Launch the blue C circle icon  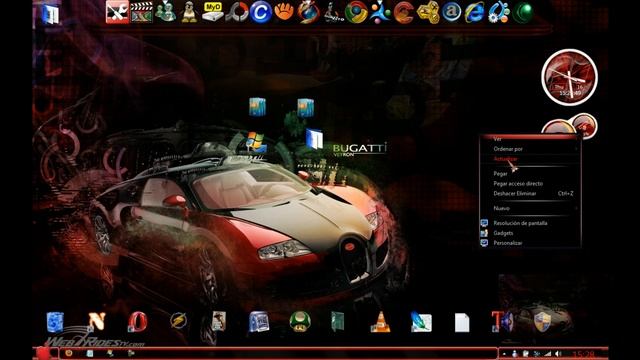(260, 12)
